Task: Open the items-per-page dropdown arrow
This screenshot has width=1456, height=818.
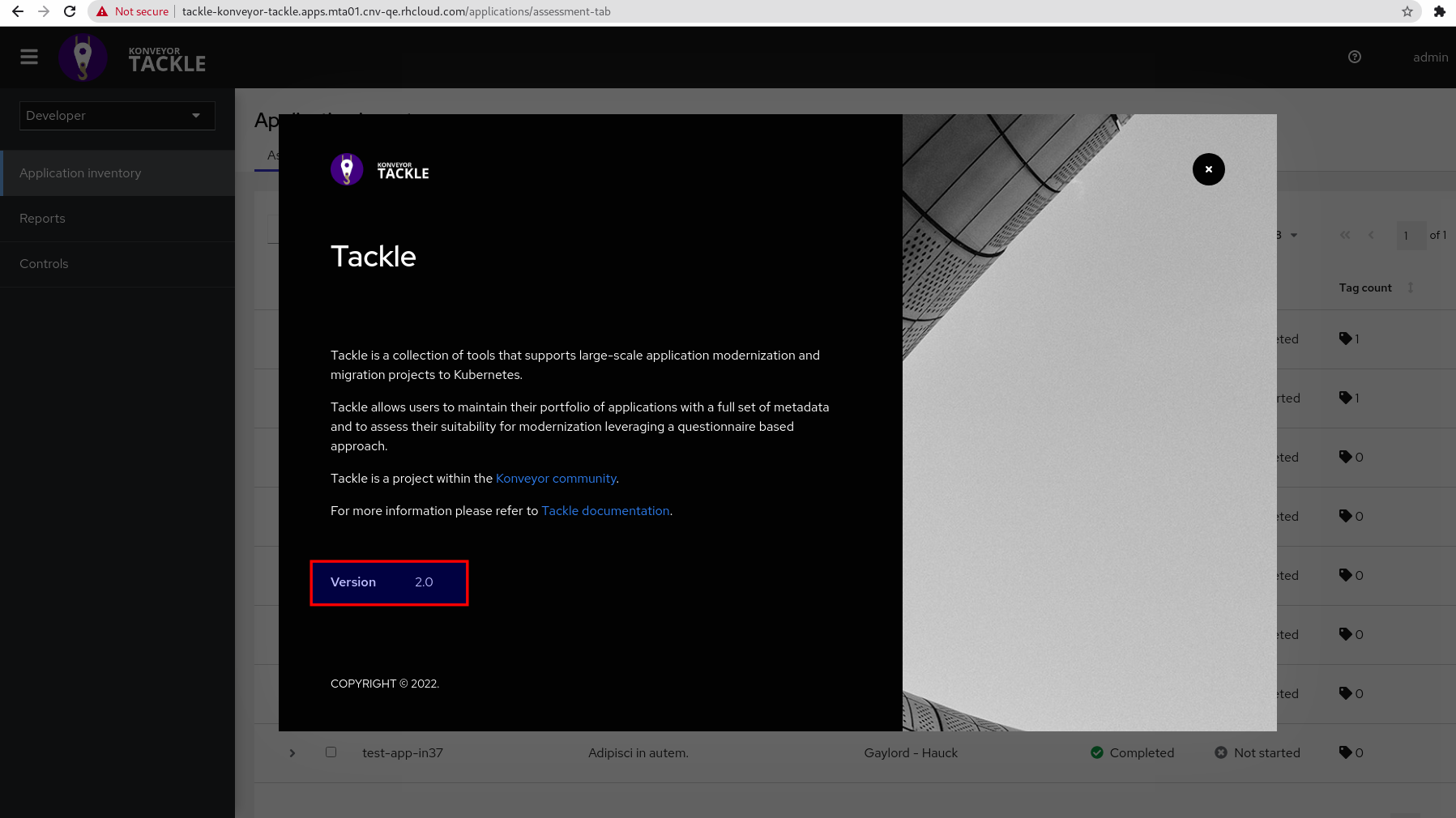Action: (1294, 235)
